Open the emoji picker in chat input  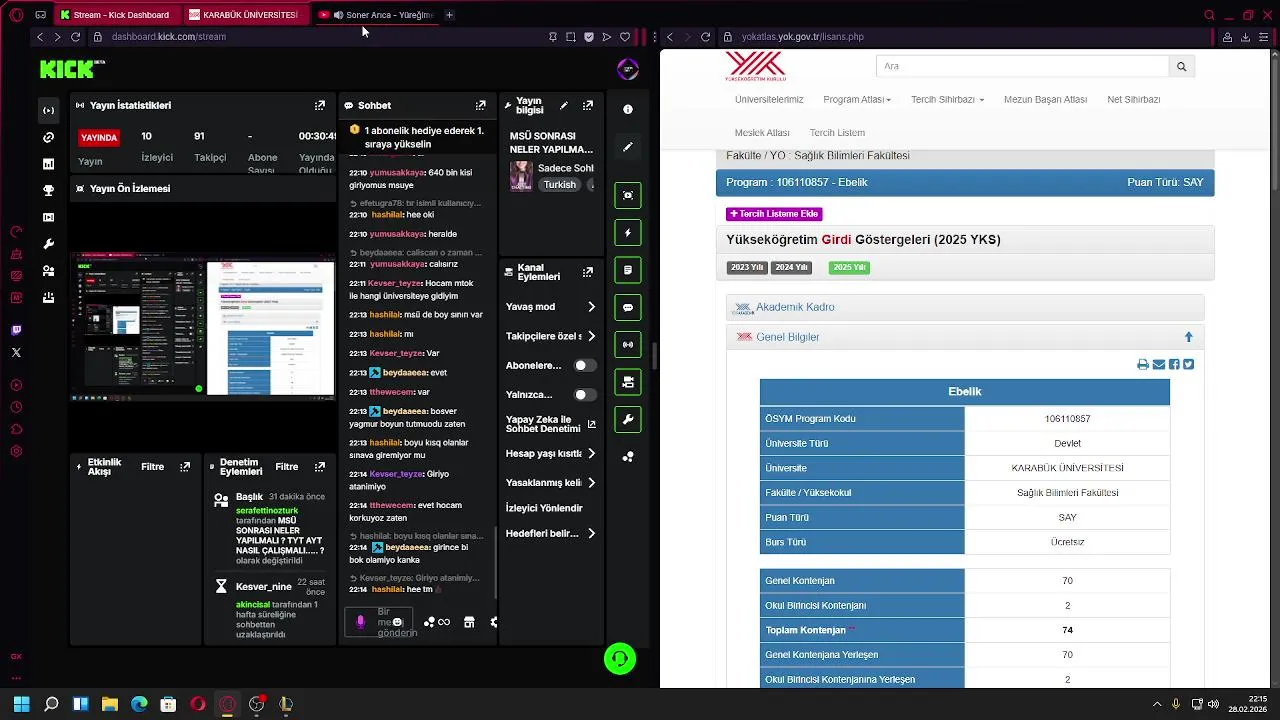tap(397, 622)
